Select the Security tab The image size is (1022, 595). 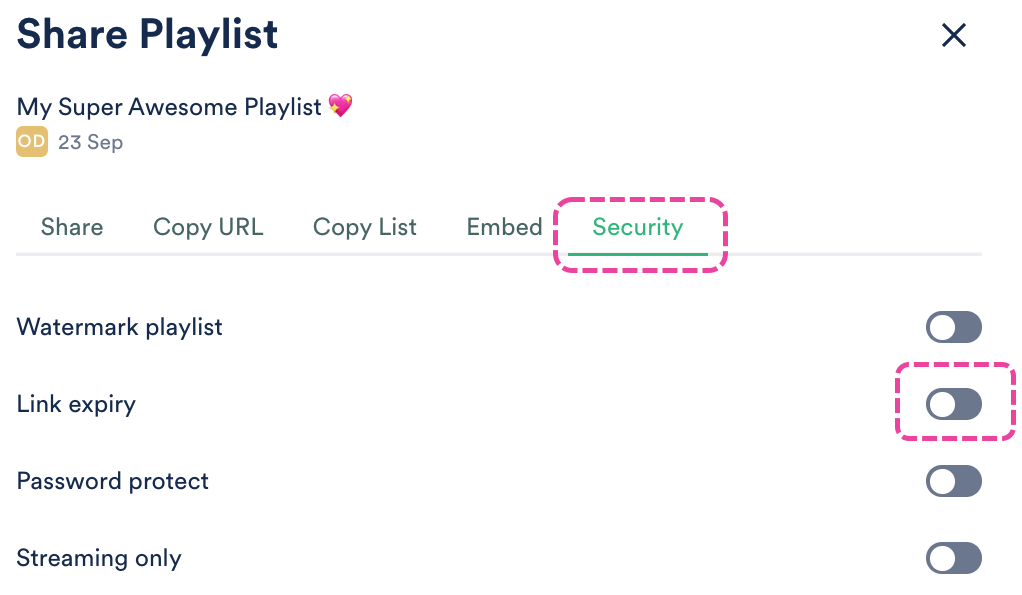[x=637, y=227]
